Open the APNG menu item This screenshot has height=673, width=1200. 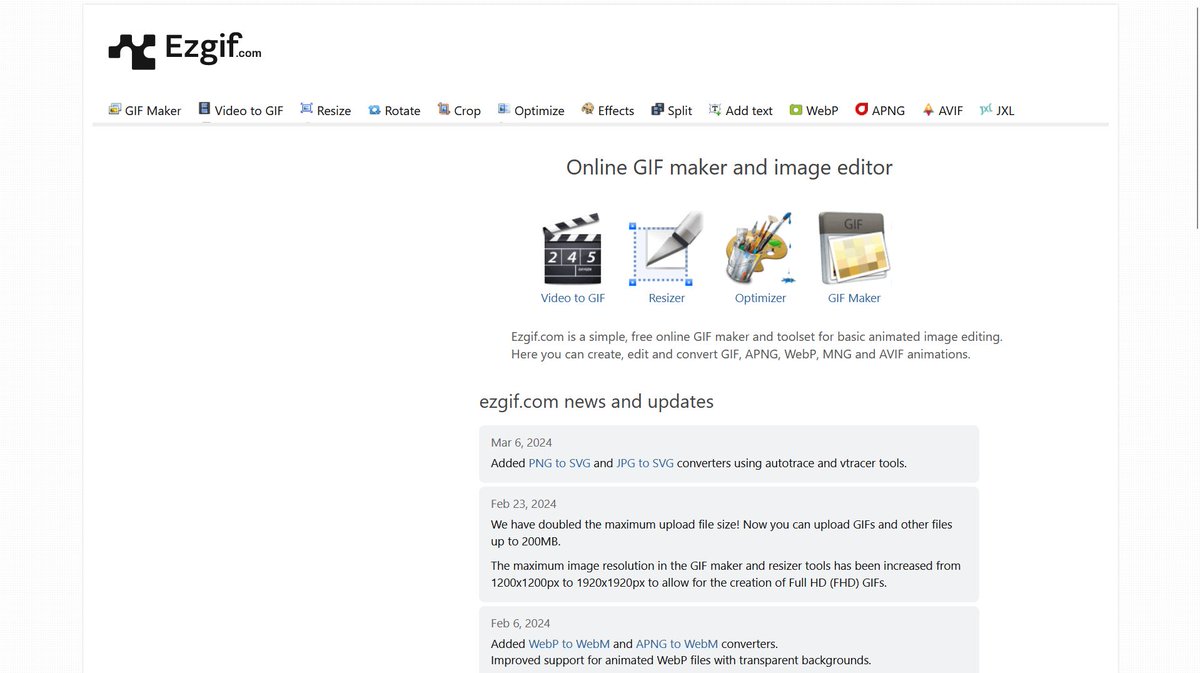(880, 110)
